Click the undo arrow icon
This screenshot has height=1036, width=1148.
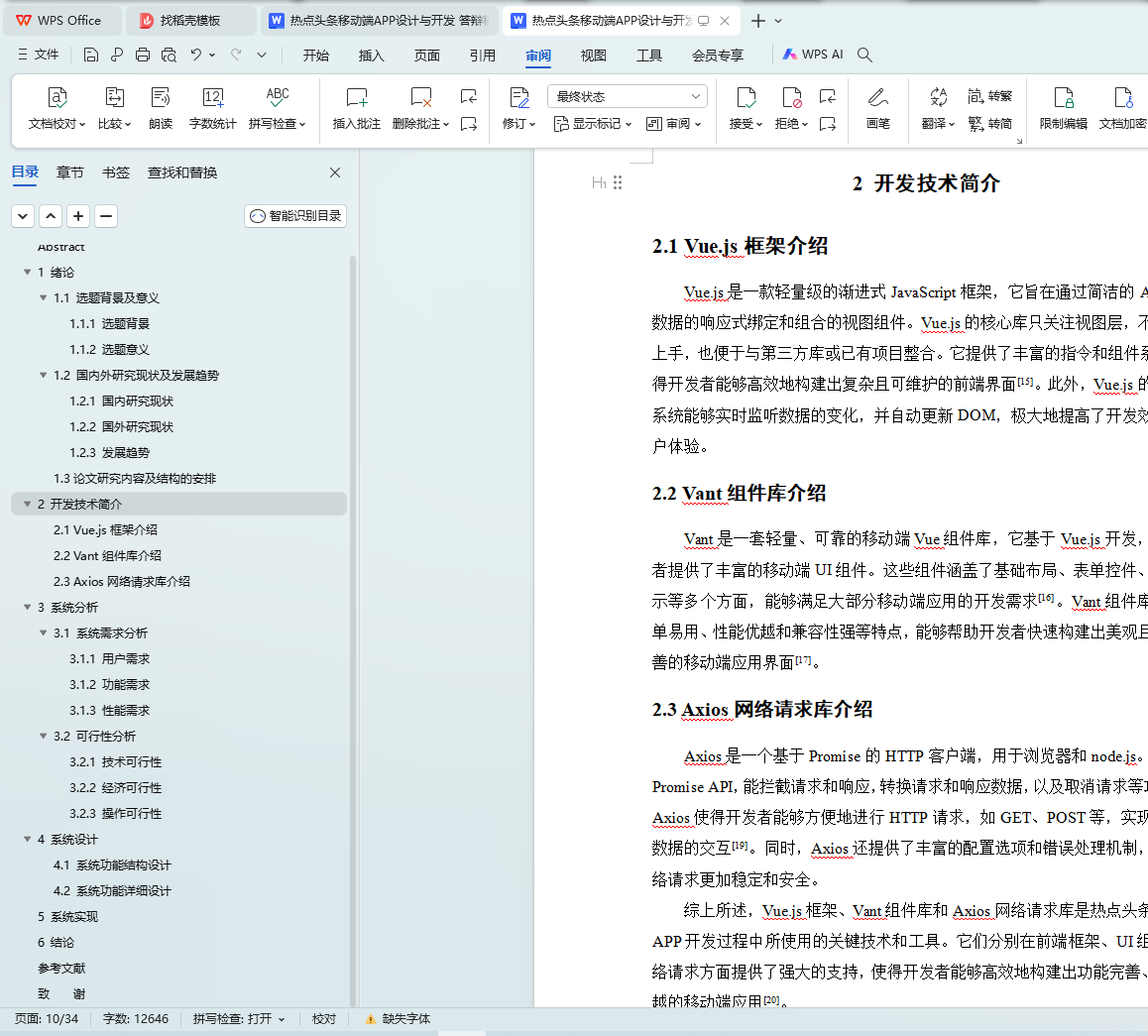195,55
